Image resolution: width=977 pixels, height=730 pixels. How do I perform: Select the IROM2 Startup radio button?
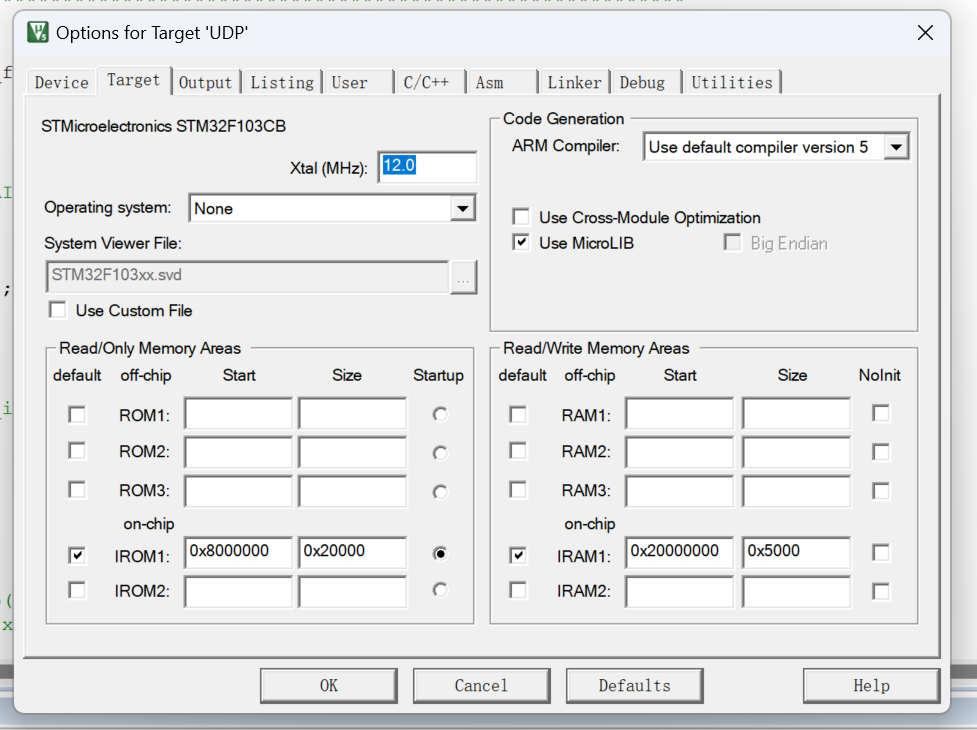pyautogui.click(x=440, y=590)
